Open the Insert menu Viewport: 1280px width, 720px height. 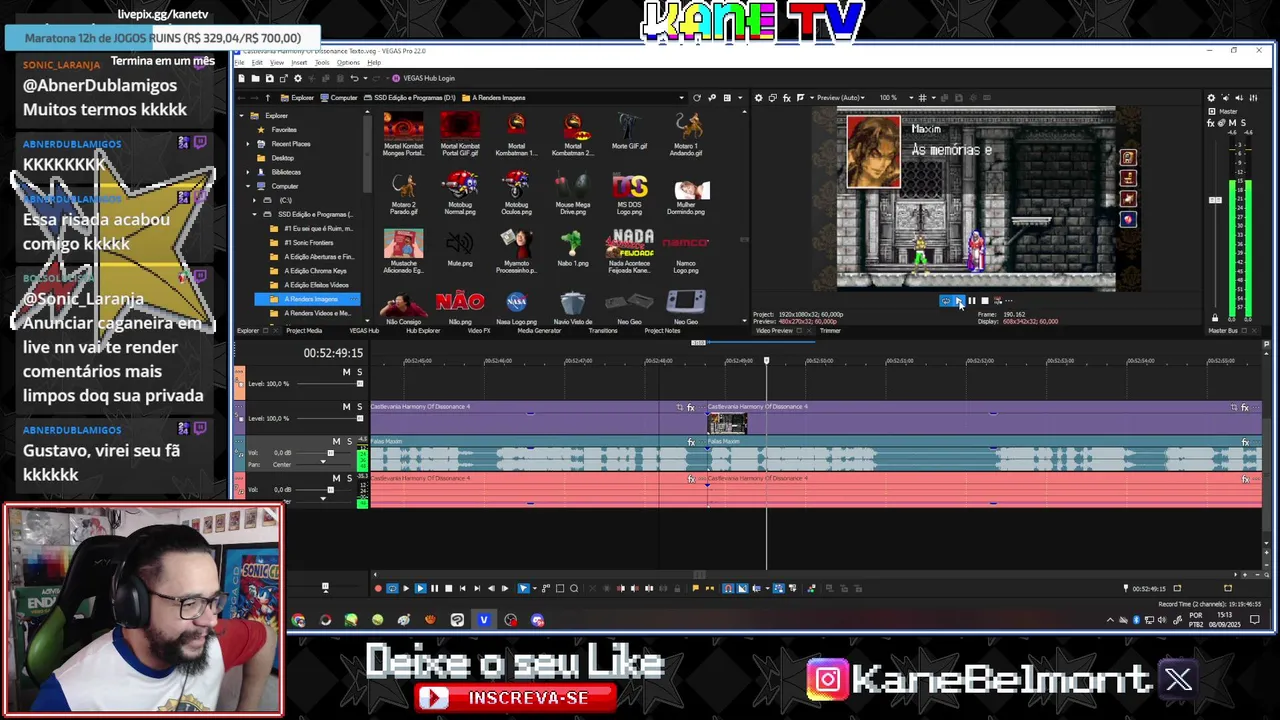pos(299,62)
